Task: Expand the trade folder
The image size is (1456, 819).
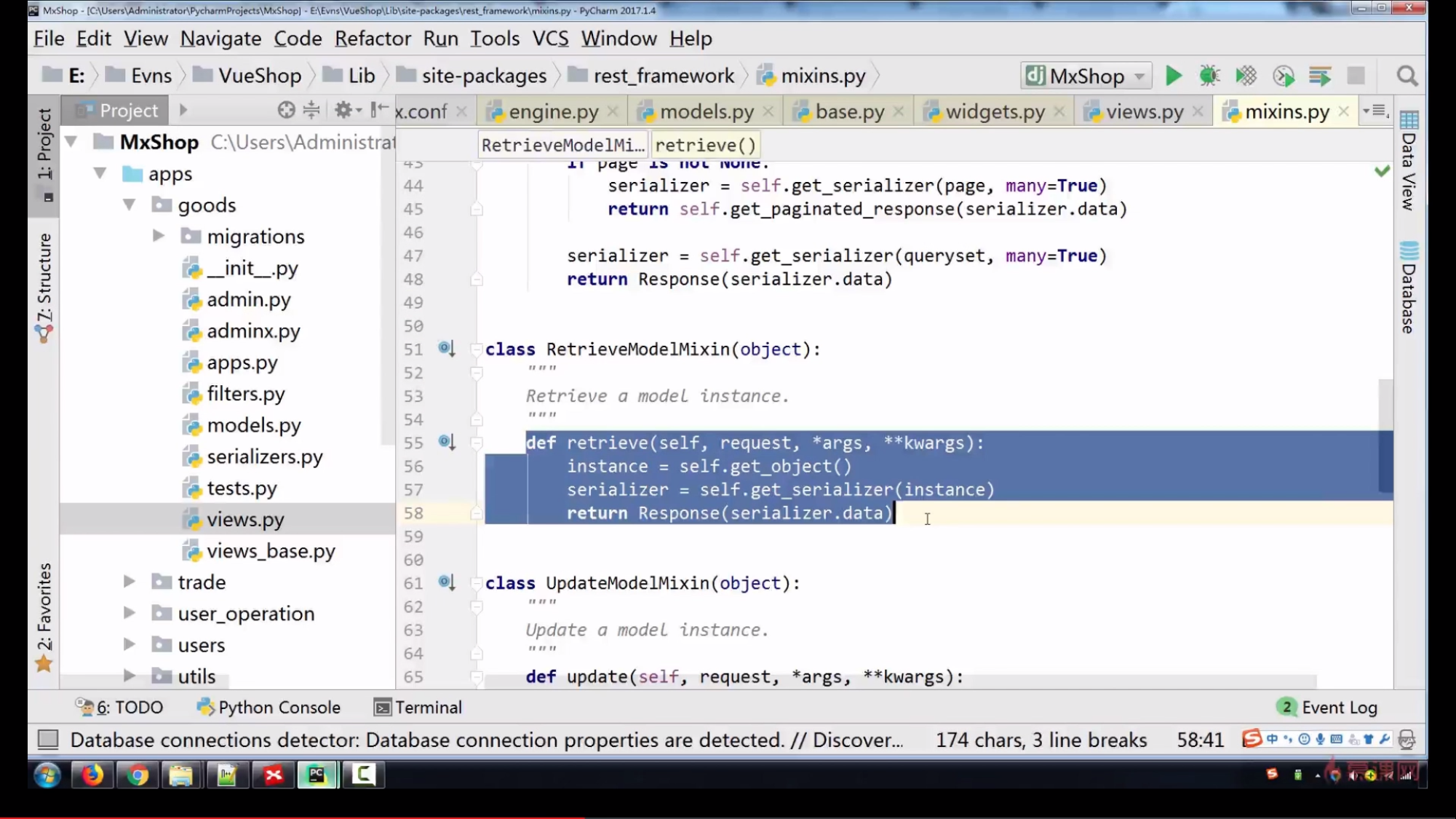Action: pyautogui.click(x=130, y=582)
